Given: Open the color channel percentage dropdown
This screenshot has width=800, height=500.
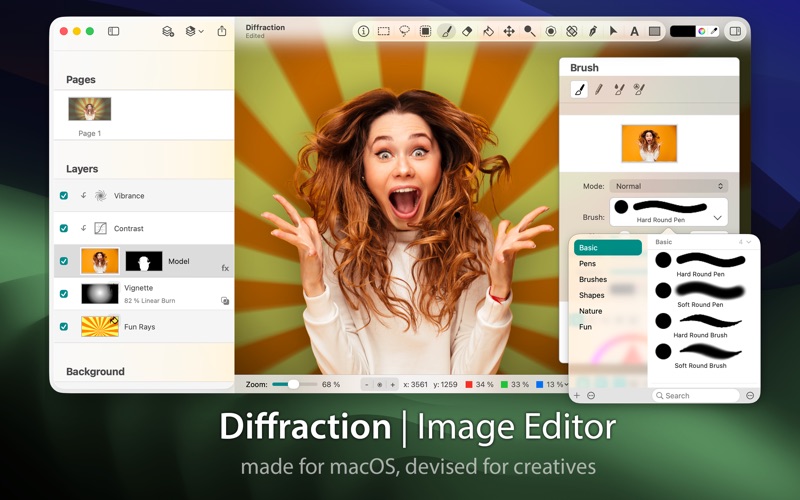Looking at the screenshot, I should [x=566, y=385].
